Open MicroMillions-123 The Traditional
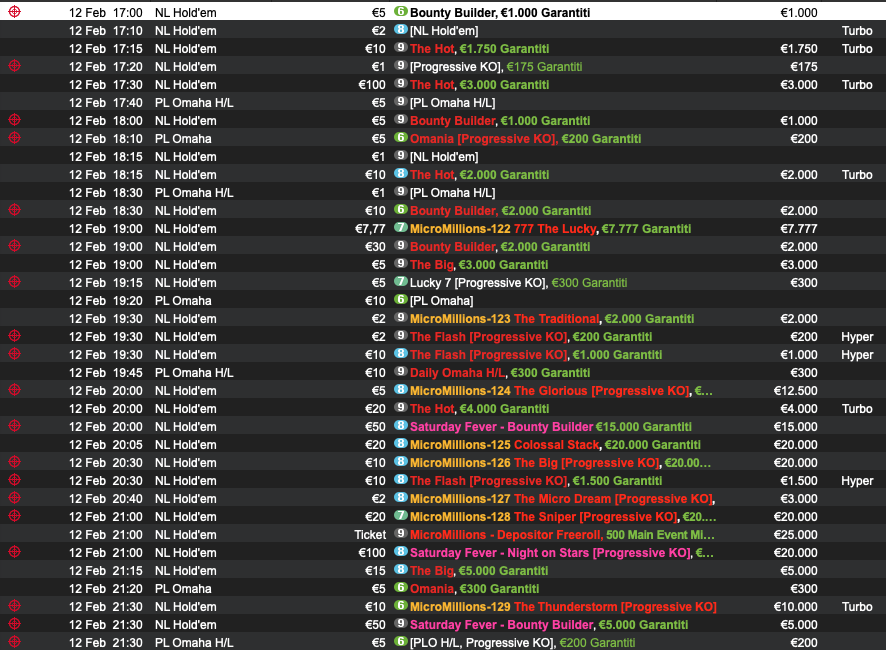This screenshot has height=650, width=886. [x=551, y=319]
